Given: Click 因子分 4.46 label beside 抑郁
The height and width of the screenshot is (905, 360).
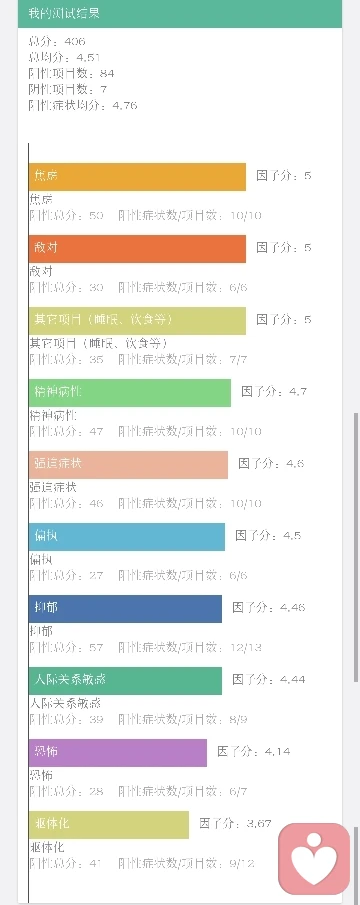Looking at the screenshot, I should (x=269, y=607).
